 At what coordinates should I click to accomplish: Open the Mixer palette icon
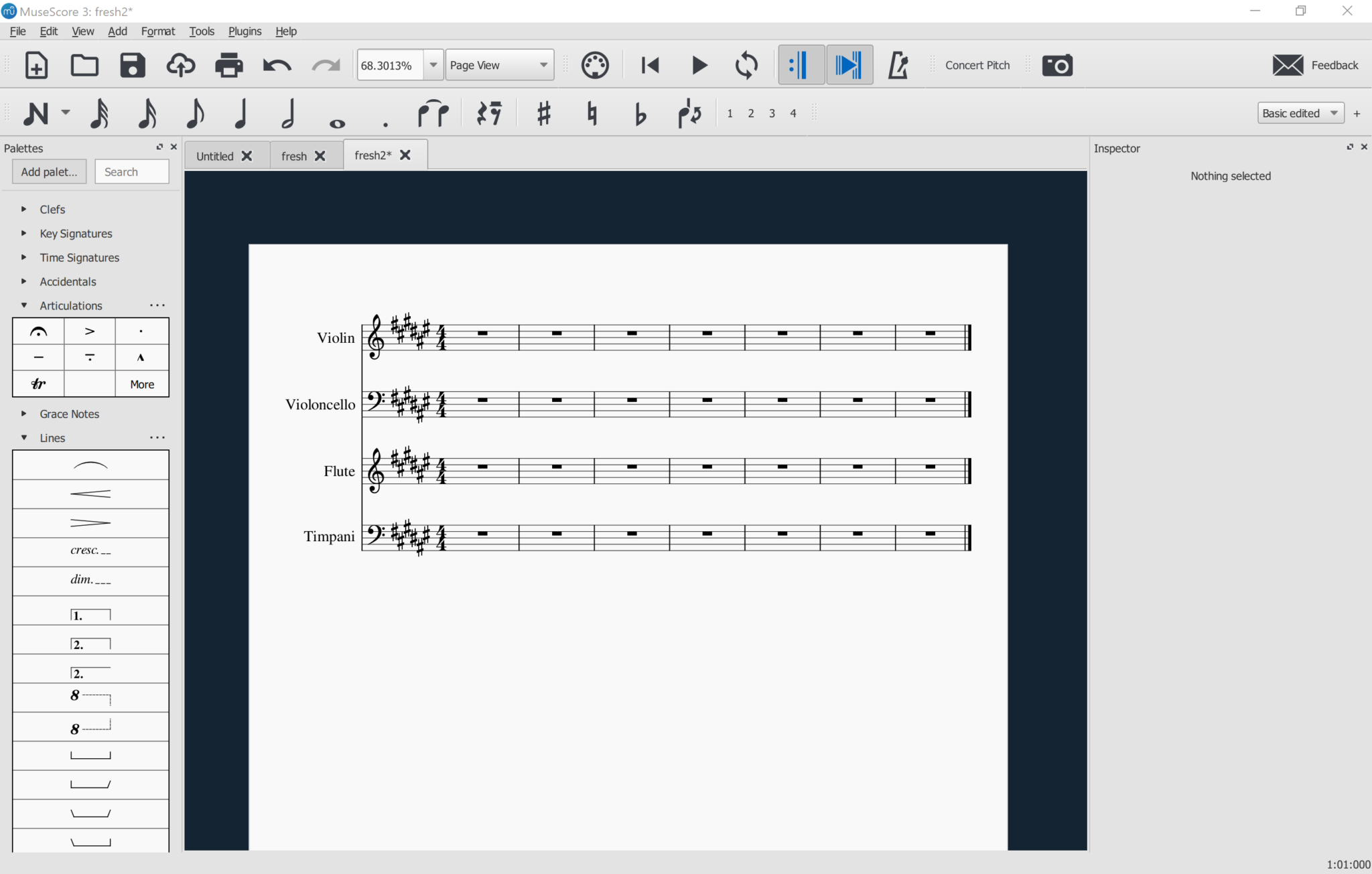(594, 65)
